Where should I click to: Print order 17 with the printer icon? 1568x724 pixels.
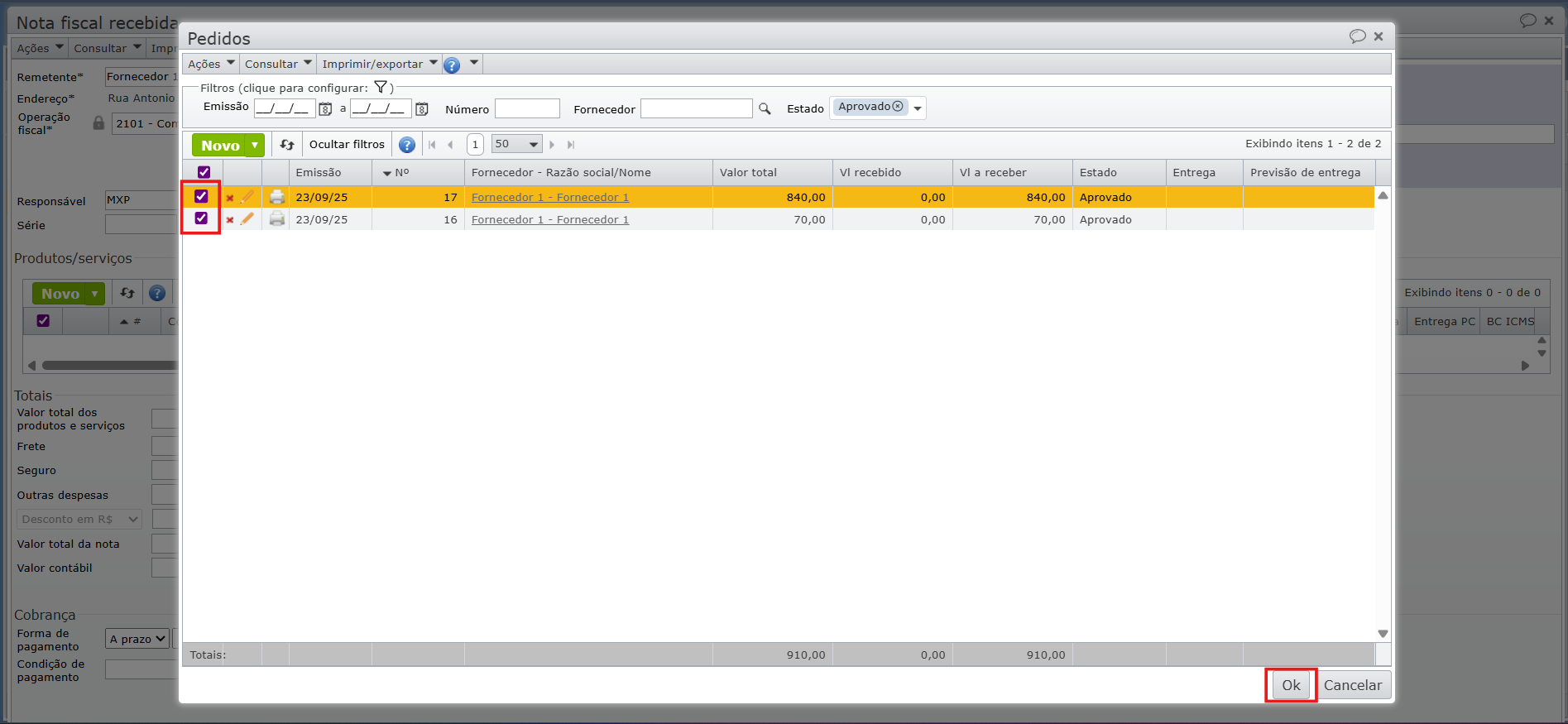point(277,197)
